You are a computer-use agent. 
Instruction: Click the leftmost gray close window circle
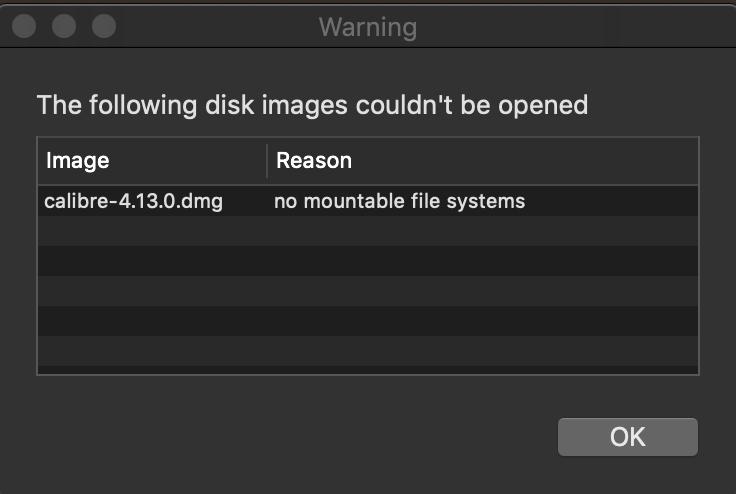[24, 26]
